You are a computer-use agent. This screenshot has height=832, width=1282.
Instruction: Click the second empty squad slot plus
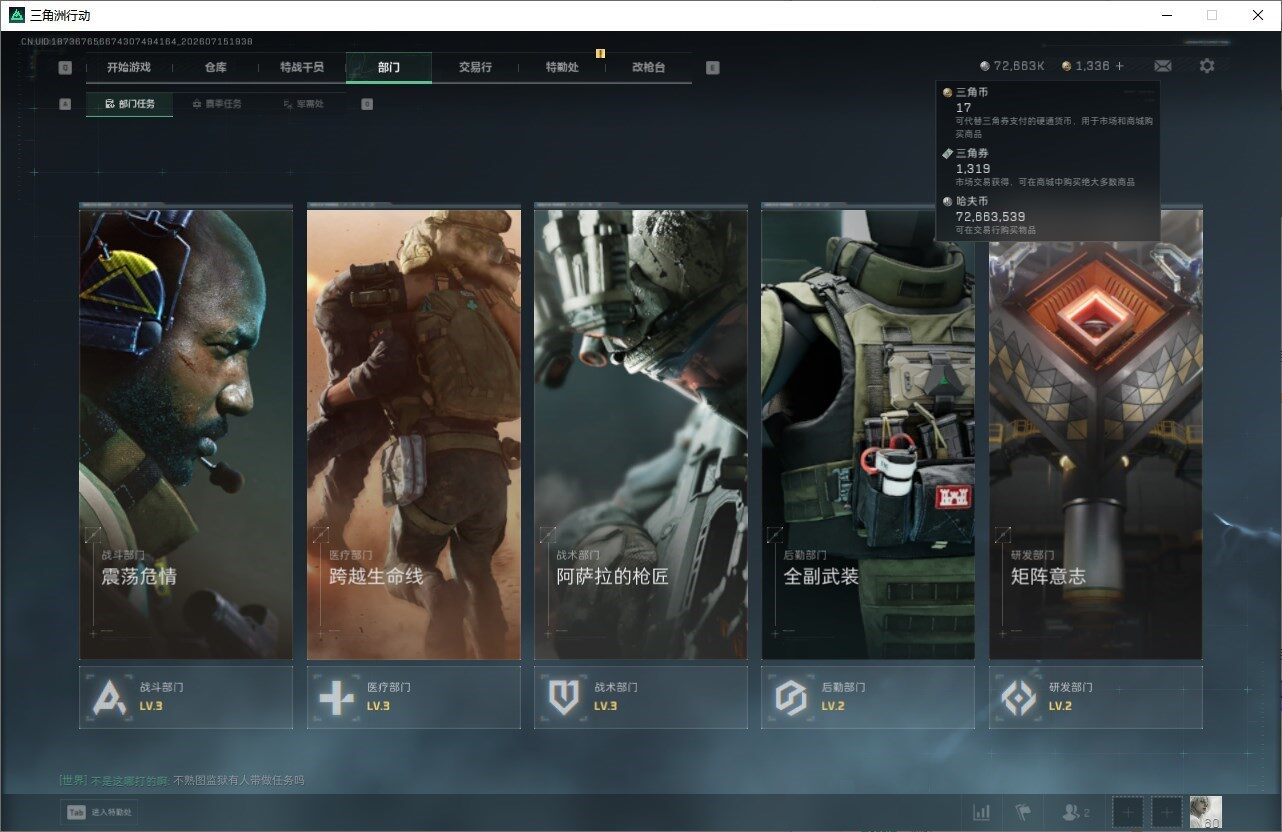coord(1166,812)
